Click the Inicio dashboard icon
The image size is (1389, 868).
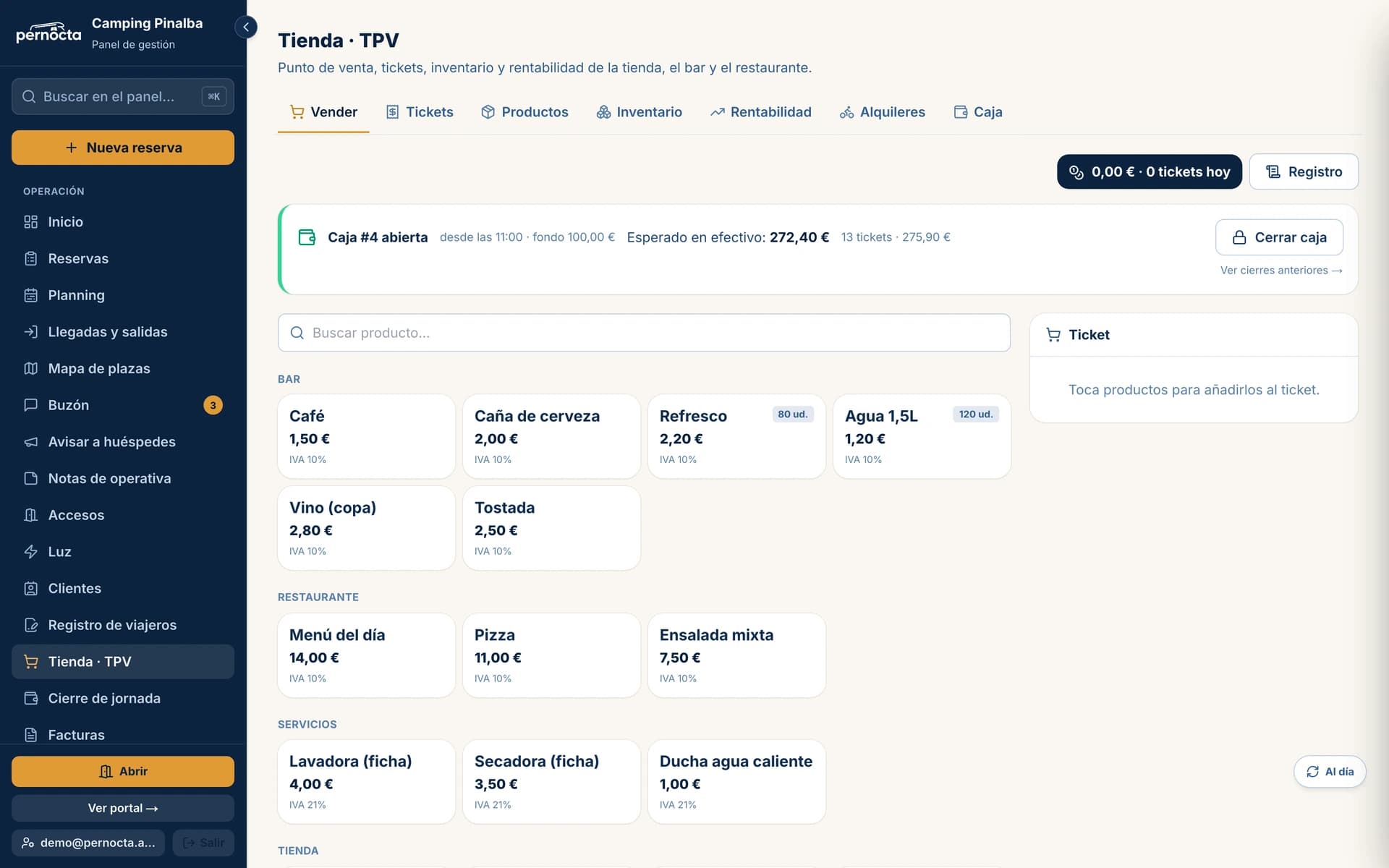(x=30, y=222)
